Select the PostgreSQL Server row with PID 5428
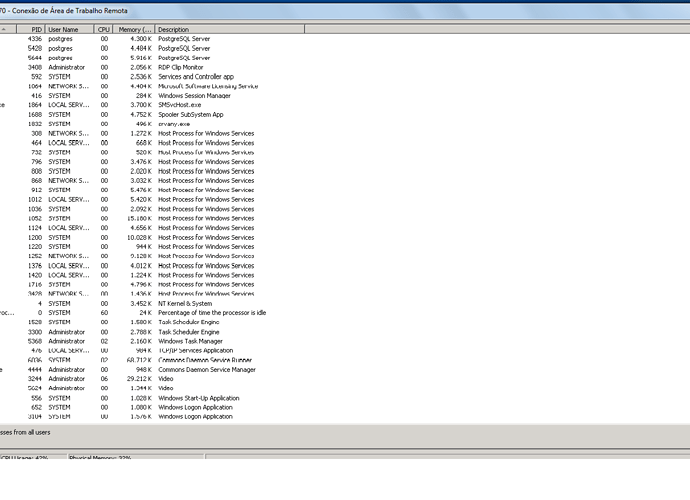Image resolution: width=690 pixels, height=500 pixels. click(x=152, y=48)
